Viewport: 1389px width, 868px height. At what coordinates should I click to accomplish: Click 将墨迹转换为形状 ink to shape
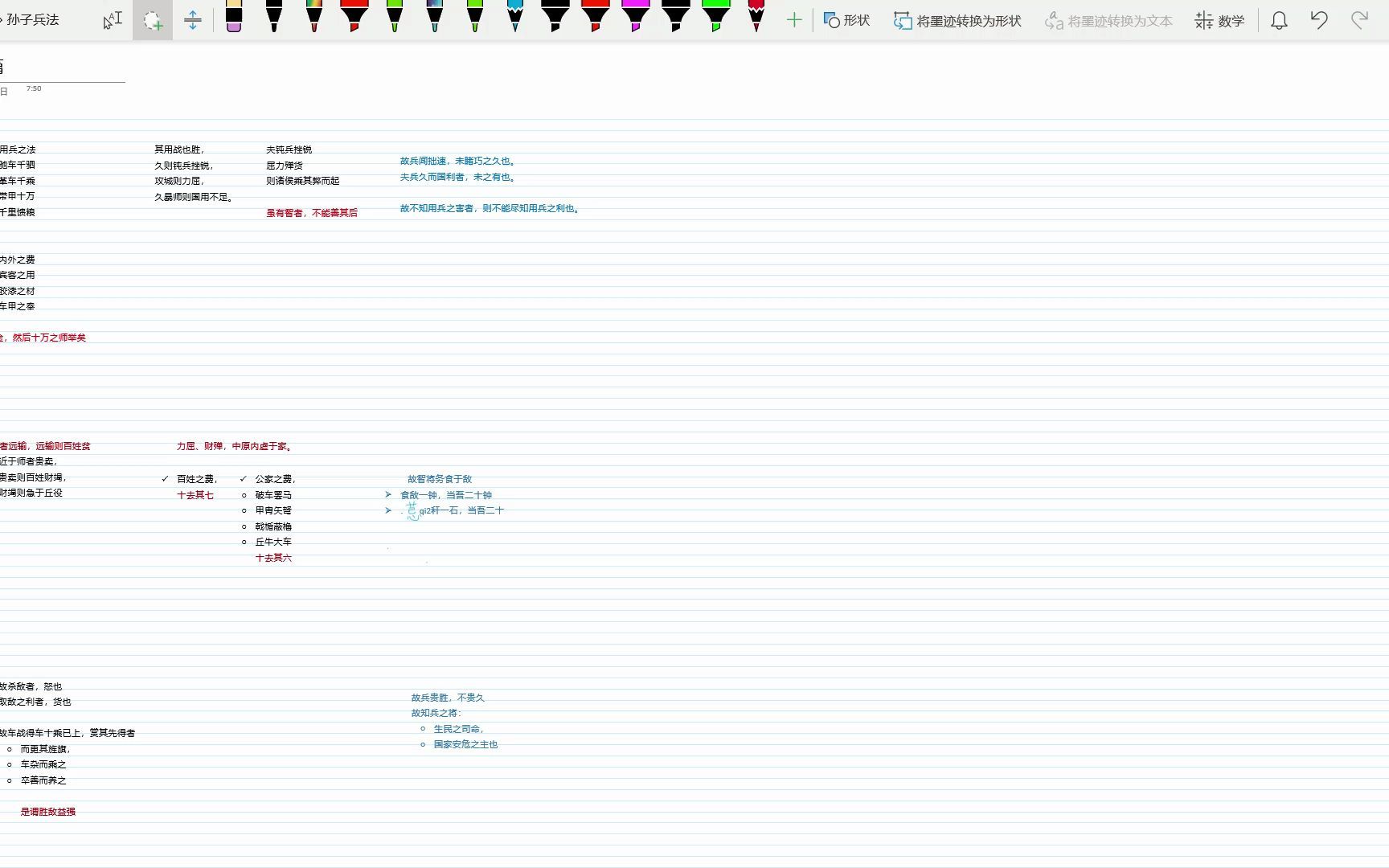(x=957, y=21)
